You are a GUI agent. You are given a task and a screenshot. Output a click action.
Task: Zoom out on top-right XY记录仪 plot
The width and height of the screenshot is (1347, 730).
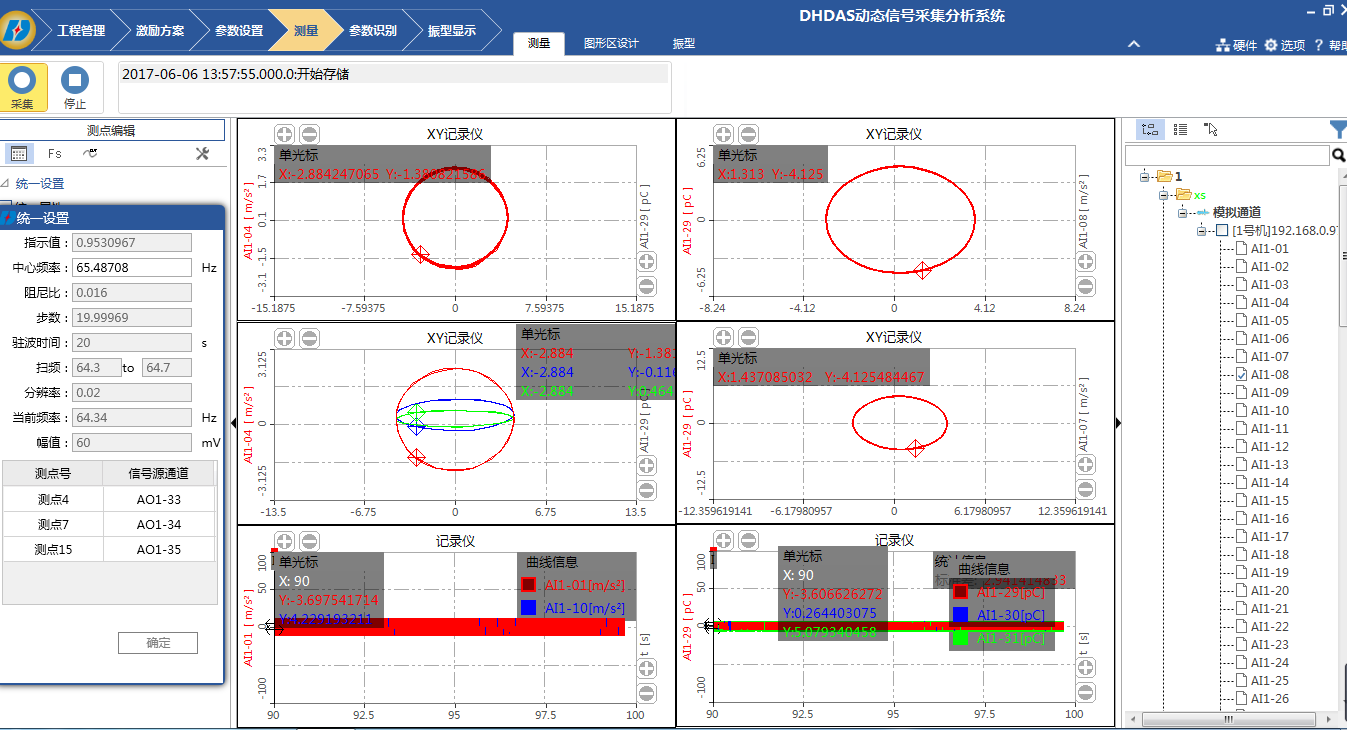pos(748,134)
